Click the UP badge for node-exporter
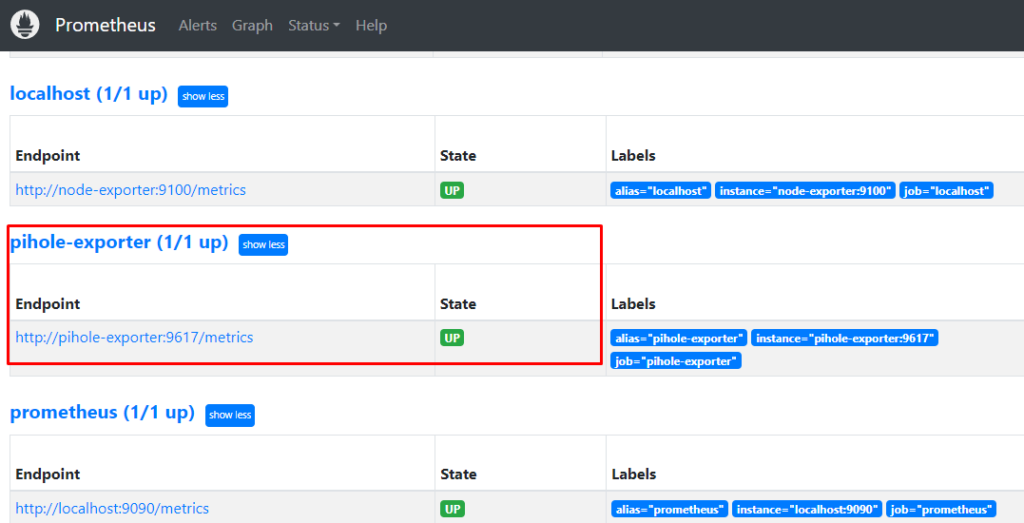Screen dimensions: 1024x523 click(x=452, y=191)
